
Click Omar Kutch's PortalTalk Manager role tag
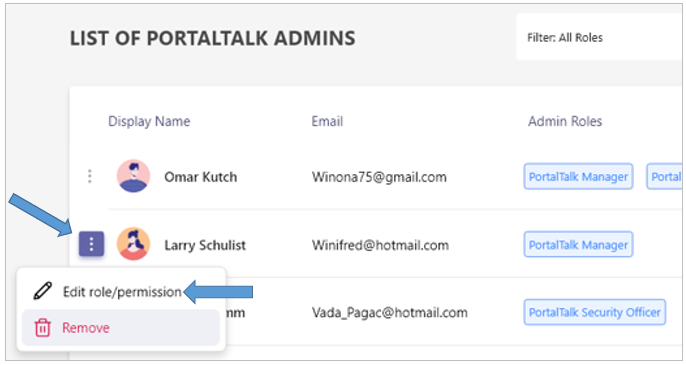coord(578,177)
